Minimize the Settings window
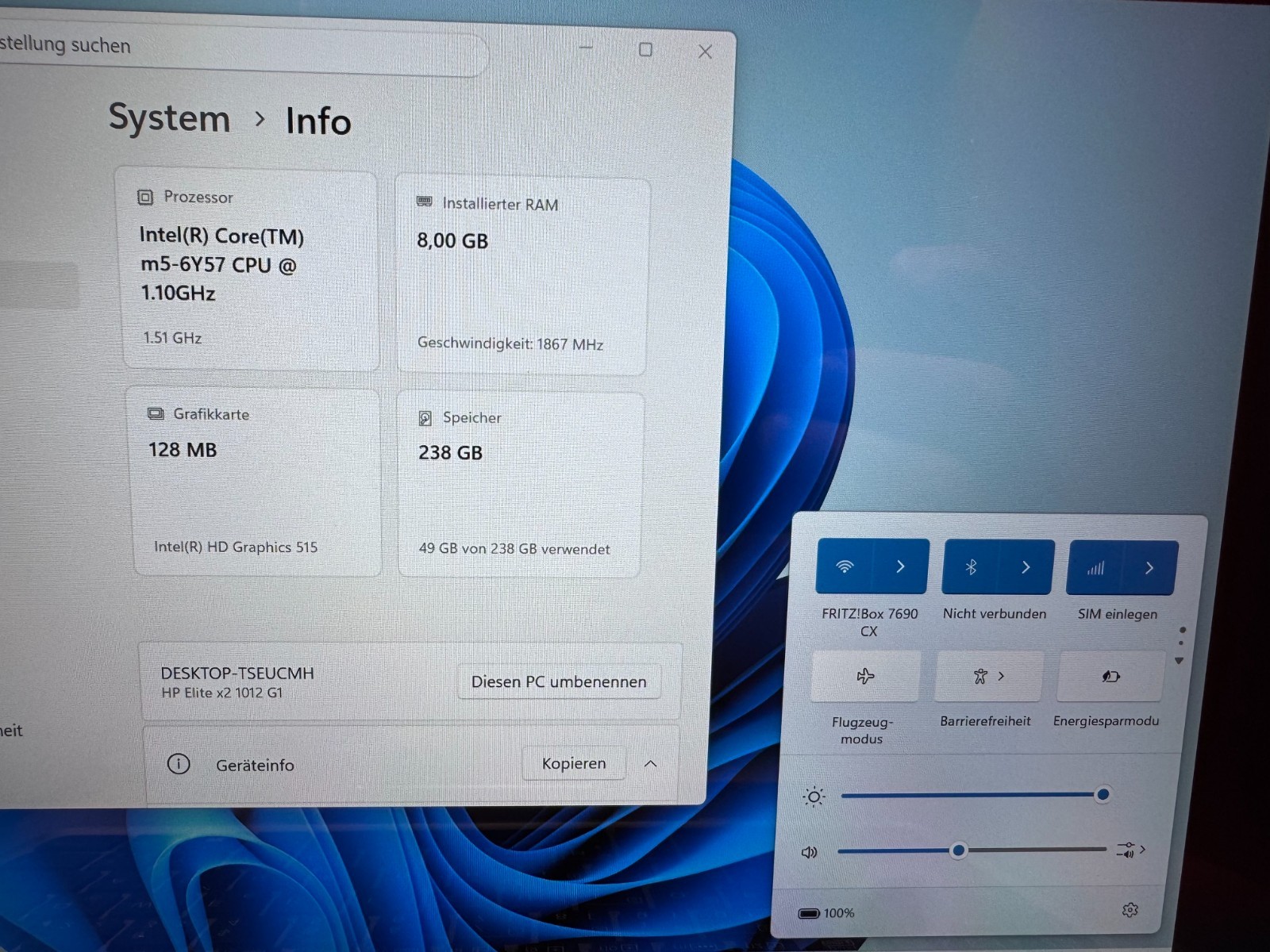Image resolution: width=1270 pixels, height=952 pixels. (586, 48)
